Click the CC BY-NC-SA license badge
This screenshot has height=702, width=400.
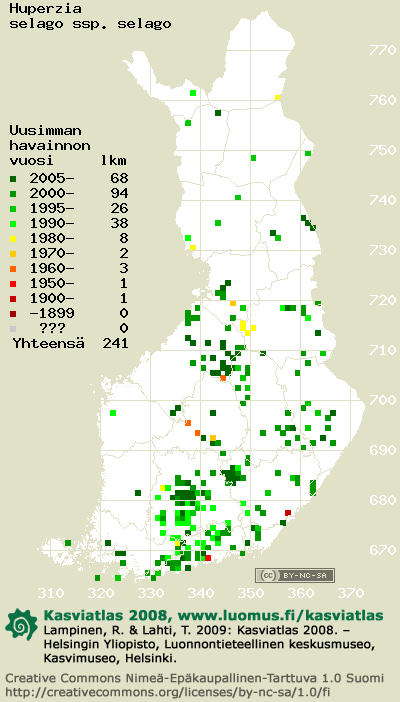[295, 575]
